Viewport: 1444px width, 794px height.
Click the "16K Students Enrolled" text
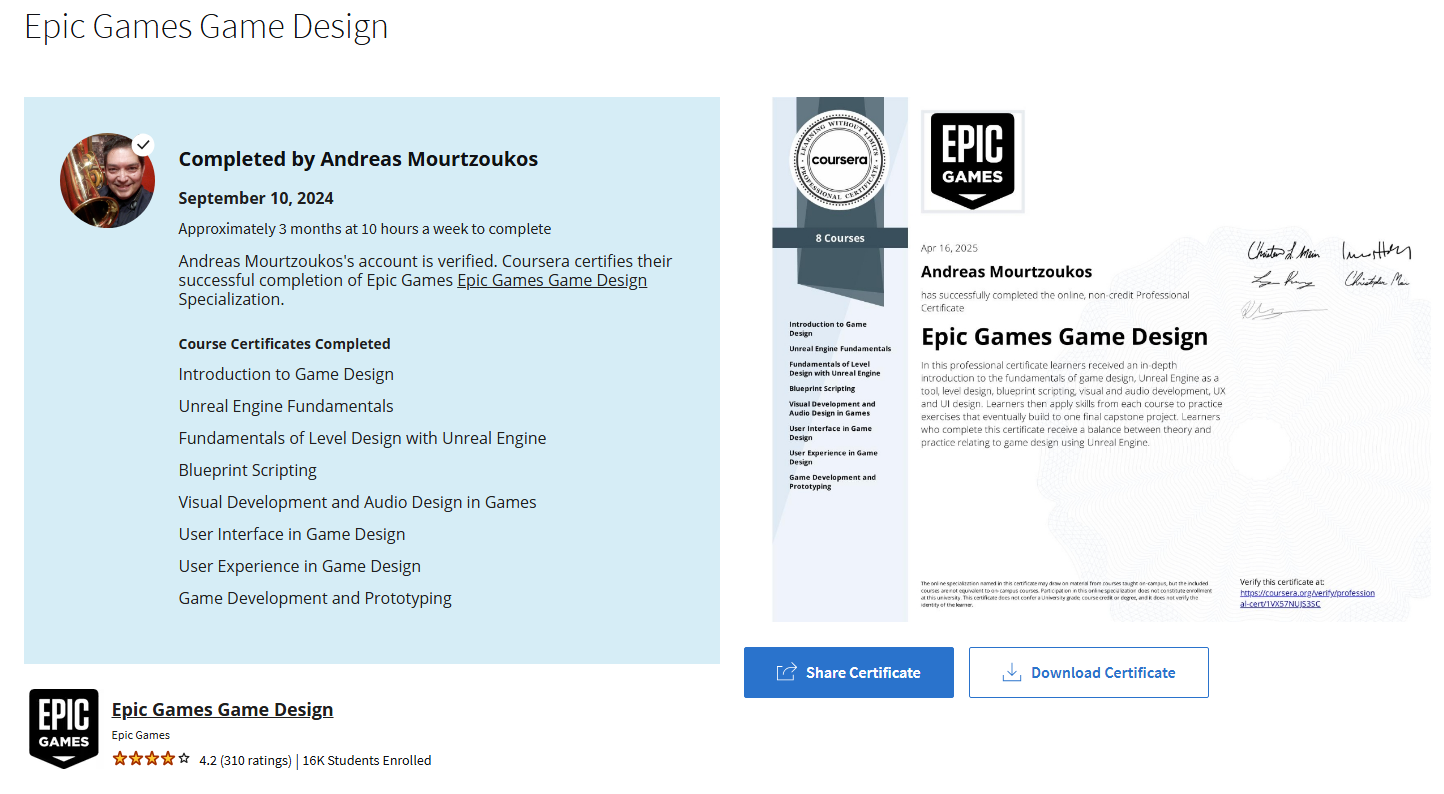pyautogui.click(x=367, y=760)
